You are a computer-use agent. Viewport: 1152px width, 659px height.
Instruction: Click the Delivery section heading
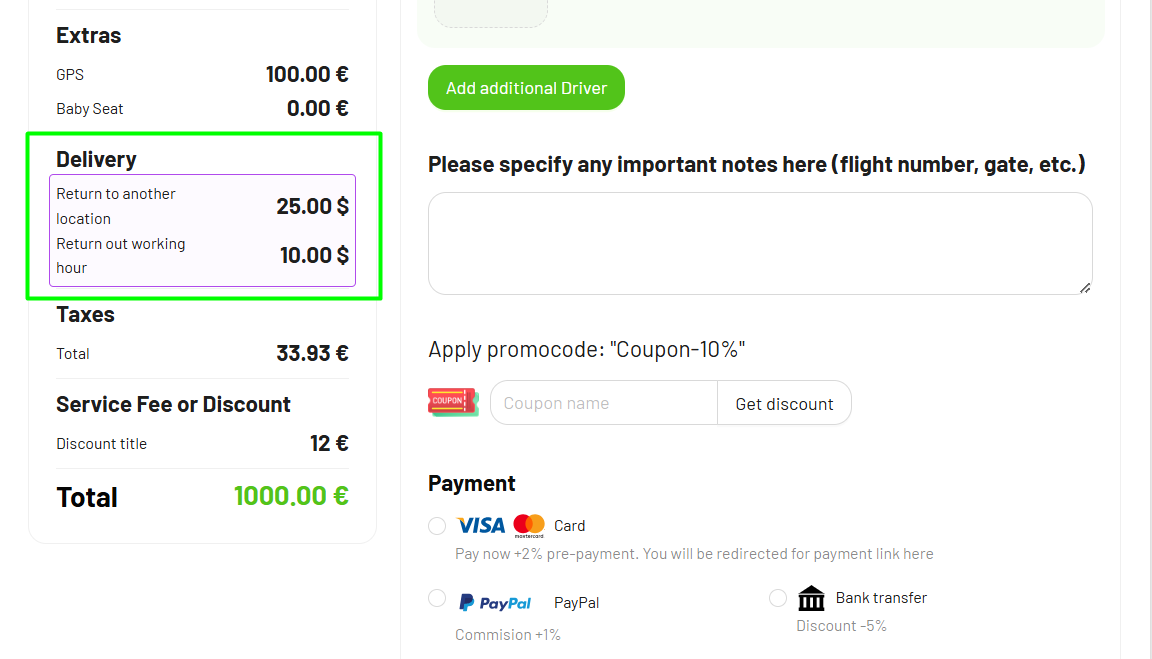tap(96, 159)
